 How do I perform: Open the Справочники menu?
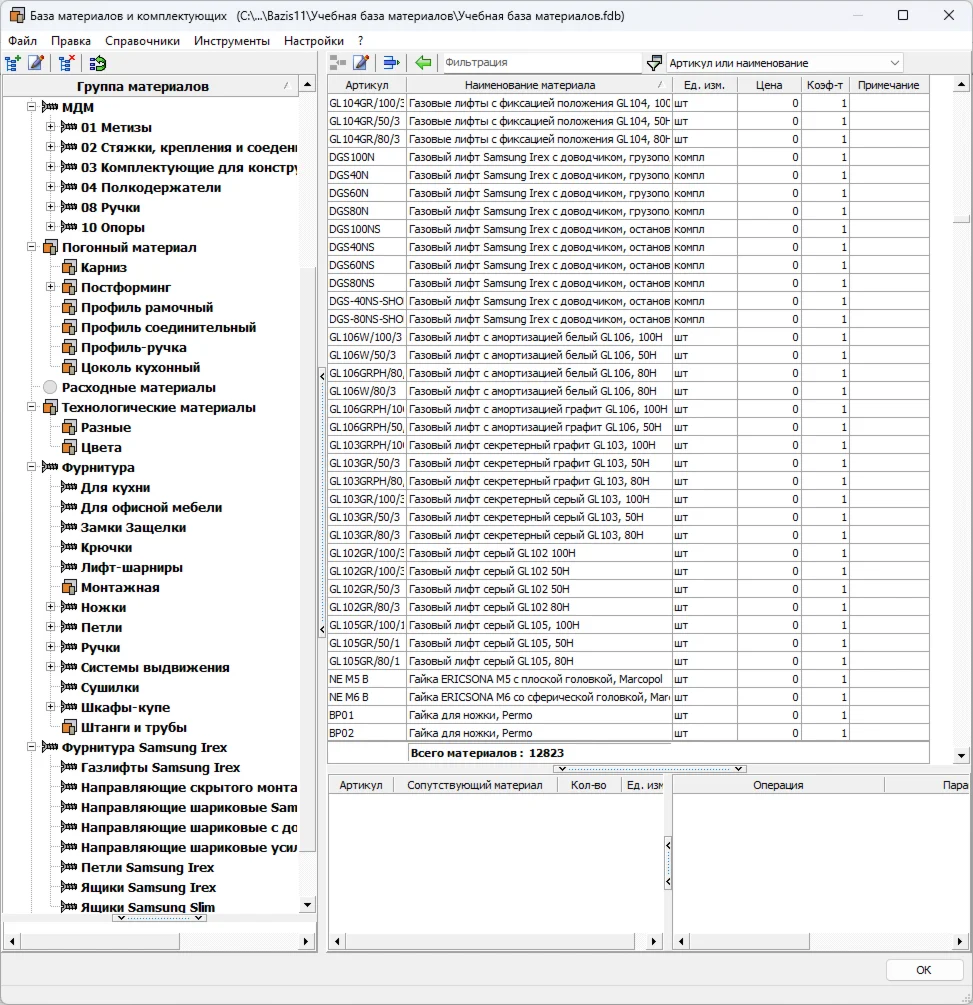point(142,41)
